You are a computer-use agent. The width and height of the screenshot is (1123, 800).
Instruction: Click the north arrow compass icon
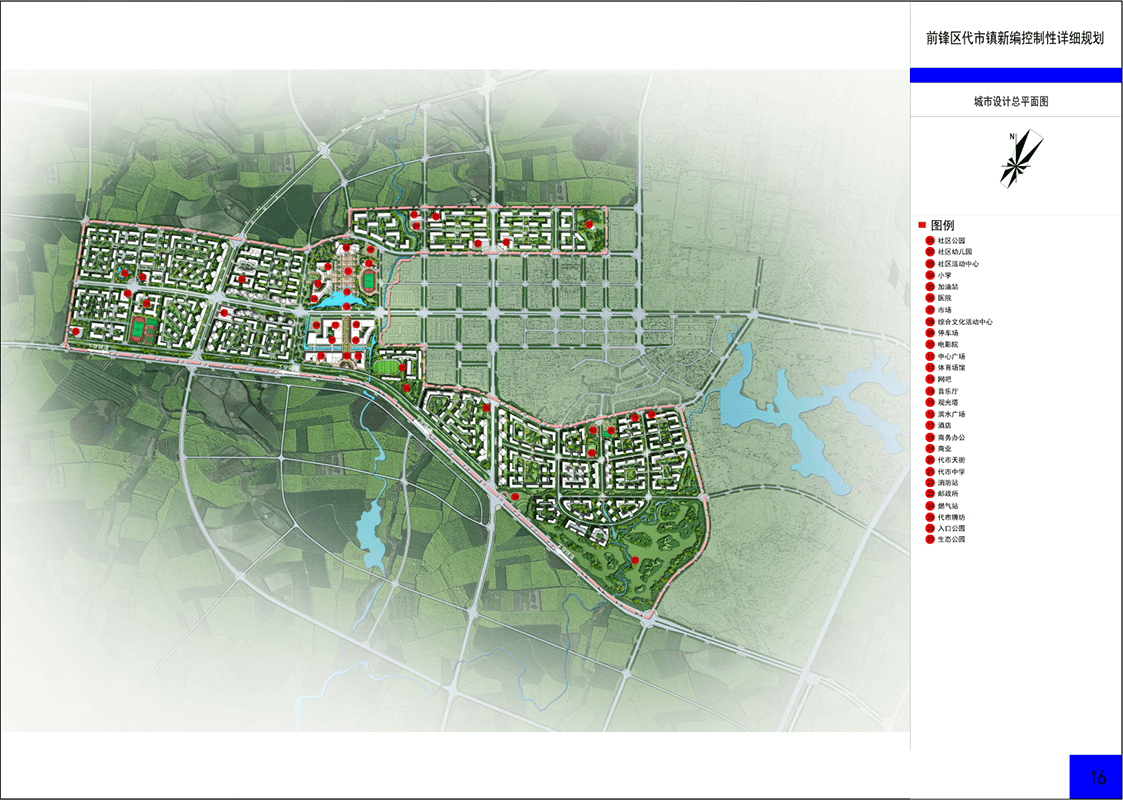(x=1018, y=160)
